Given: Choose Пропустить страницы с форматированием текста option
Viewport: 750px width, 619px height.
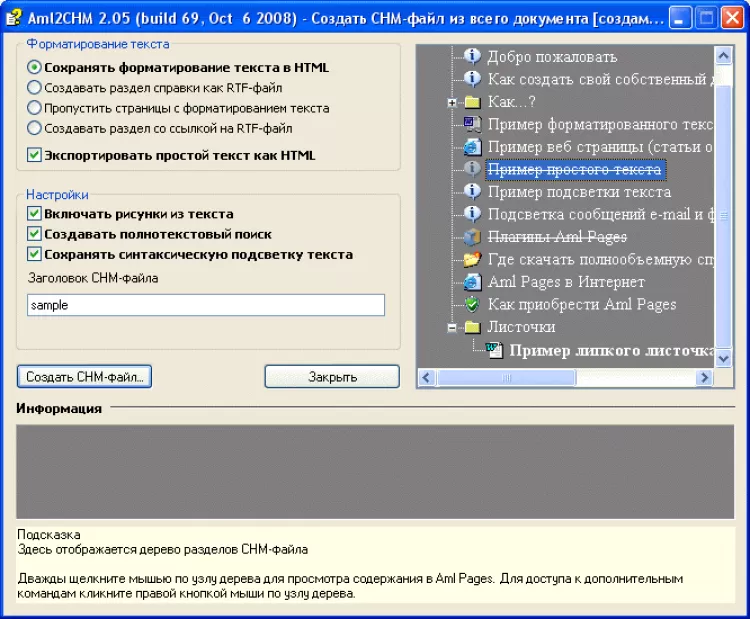Looking at the screenshot, I should (34, 108).
